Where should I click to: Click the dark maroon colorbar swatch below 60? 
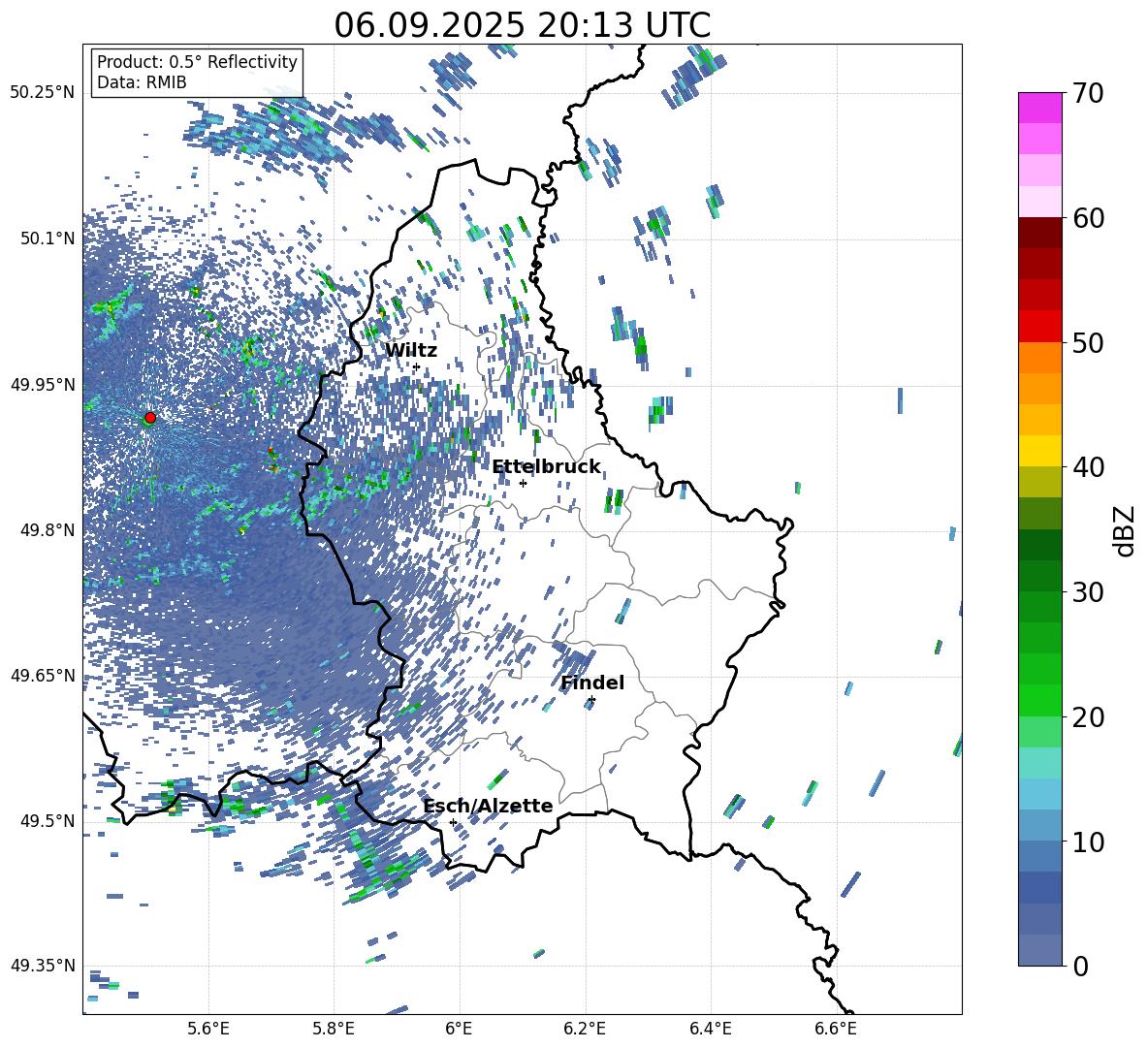tap(1040, 233)
